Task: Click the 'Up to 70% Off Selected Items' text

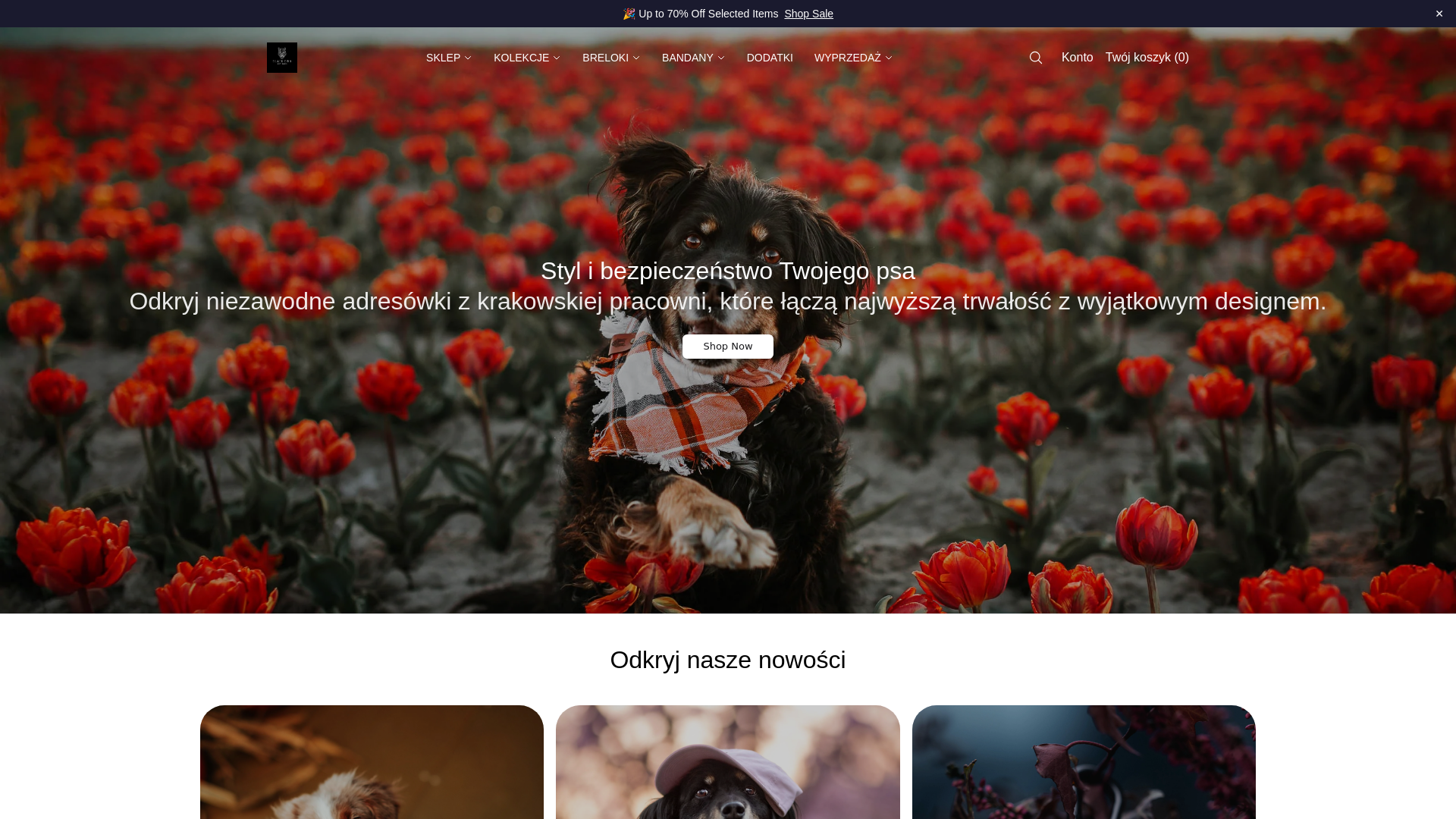Action: 708,14
